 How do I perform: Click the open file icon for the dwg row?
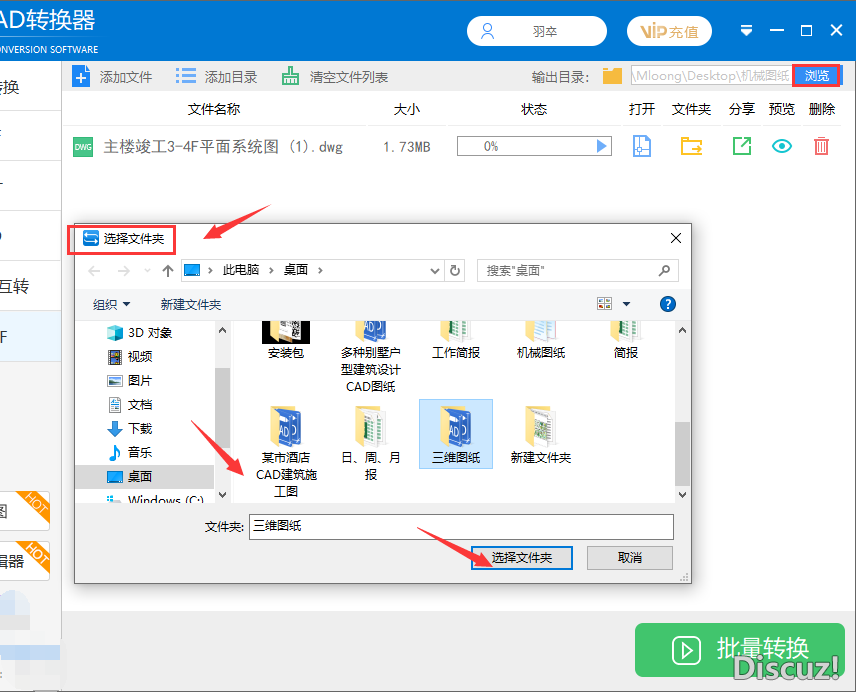[642, 147]
